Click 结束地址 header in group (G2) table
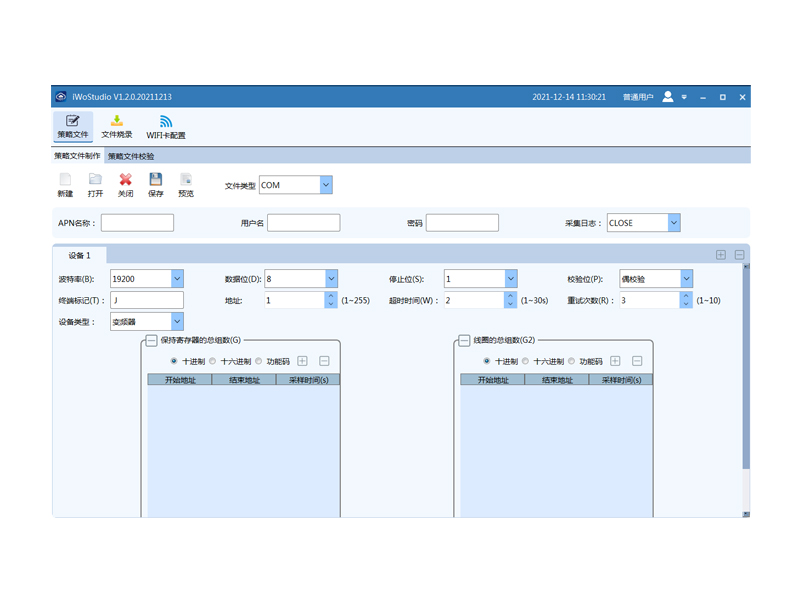Image resolution: width=800 pixels, height=600 pixels. pos(557,380)
